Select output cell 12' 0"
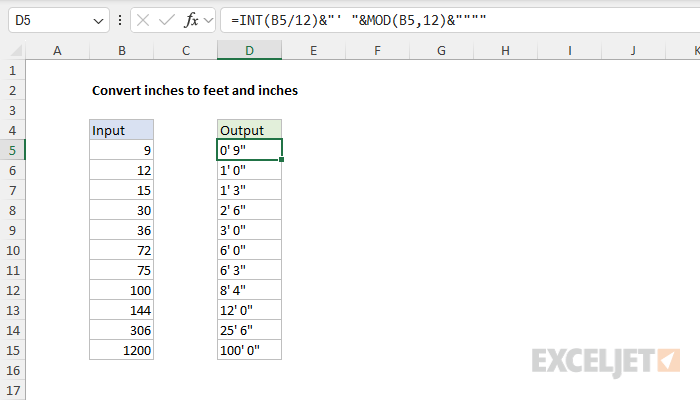The width and height of the screenshot is (700, 400). 249,310
